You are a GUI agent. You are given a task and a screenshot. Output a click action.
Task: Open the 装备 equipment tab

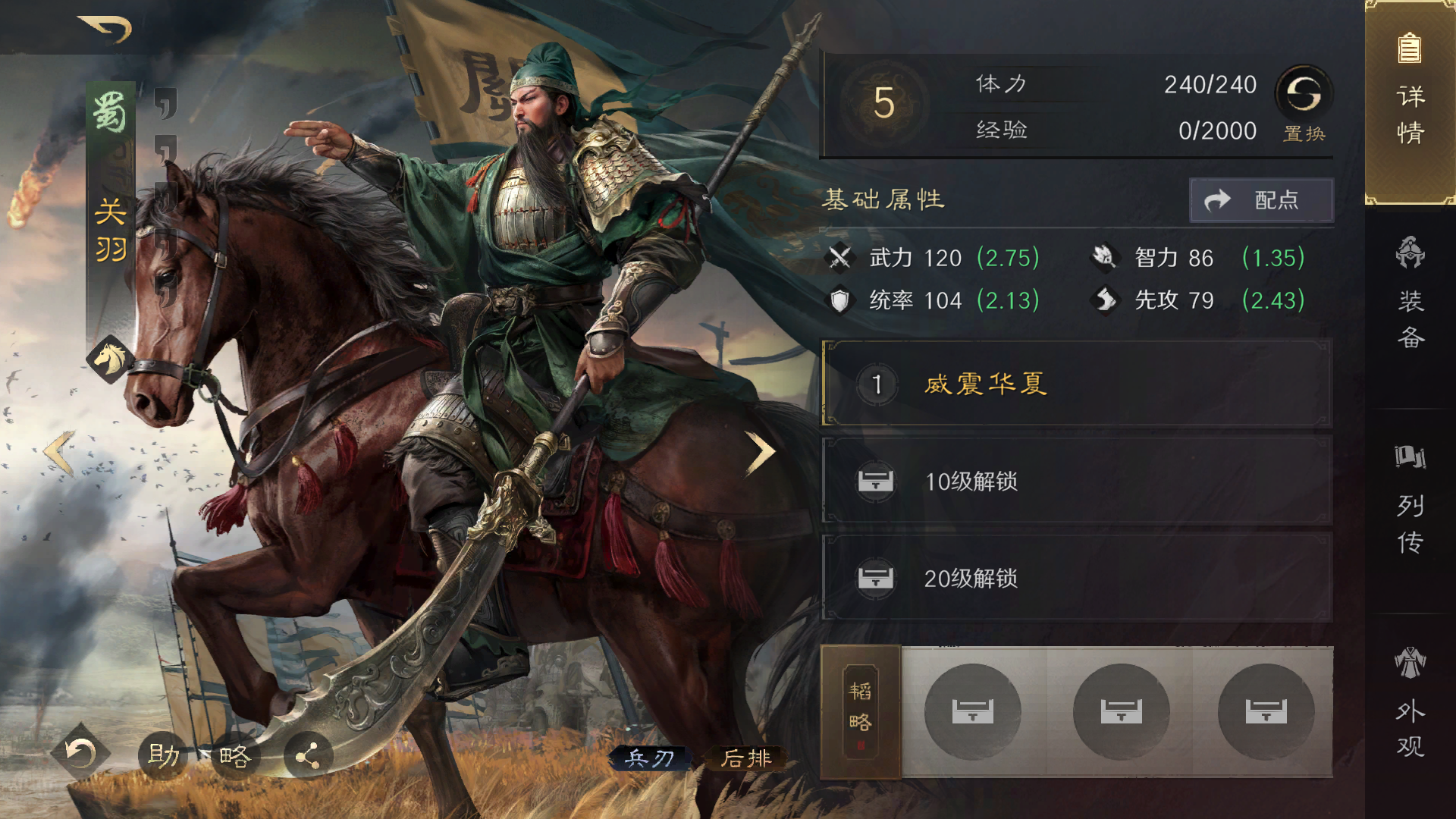[1410, 293]
